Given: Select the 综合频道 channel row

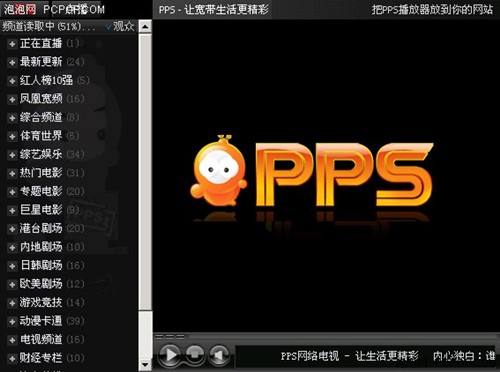Looking at the screenshot, I should (50, 117).
